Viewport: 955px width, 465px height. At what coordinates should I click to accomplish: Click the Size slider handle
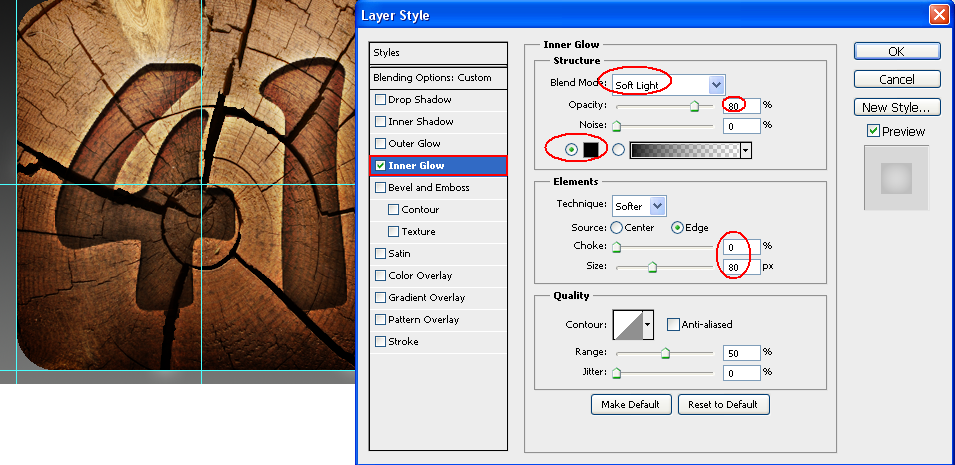coord(652,268)
